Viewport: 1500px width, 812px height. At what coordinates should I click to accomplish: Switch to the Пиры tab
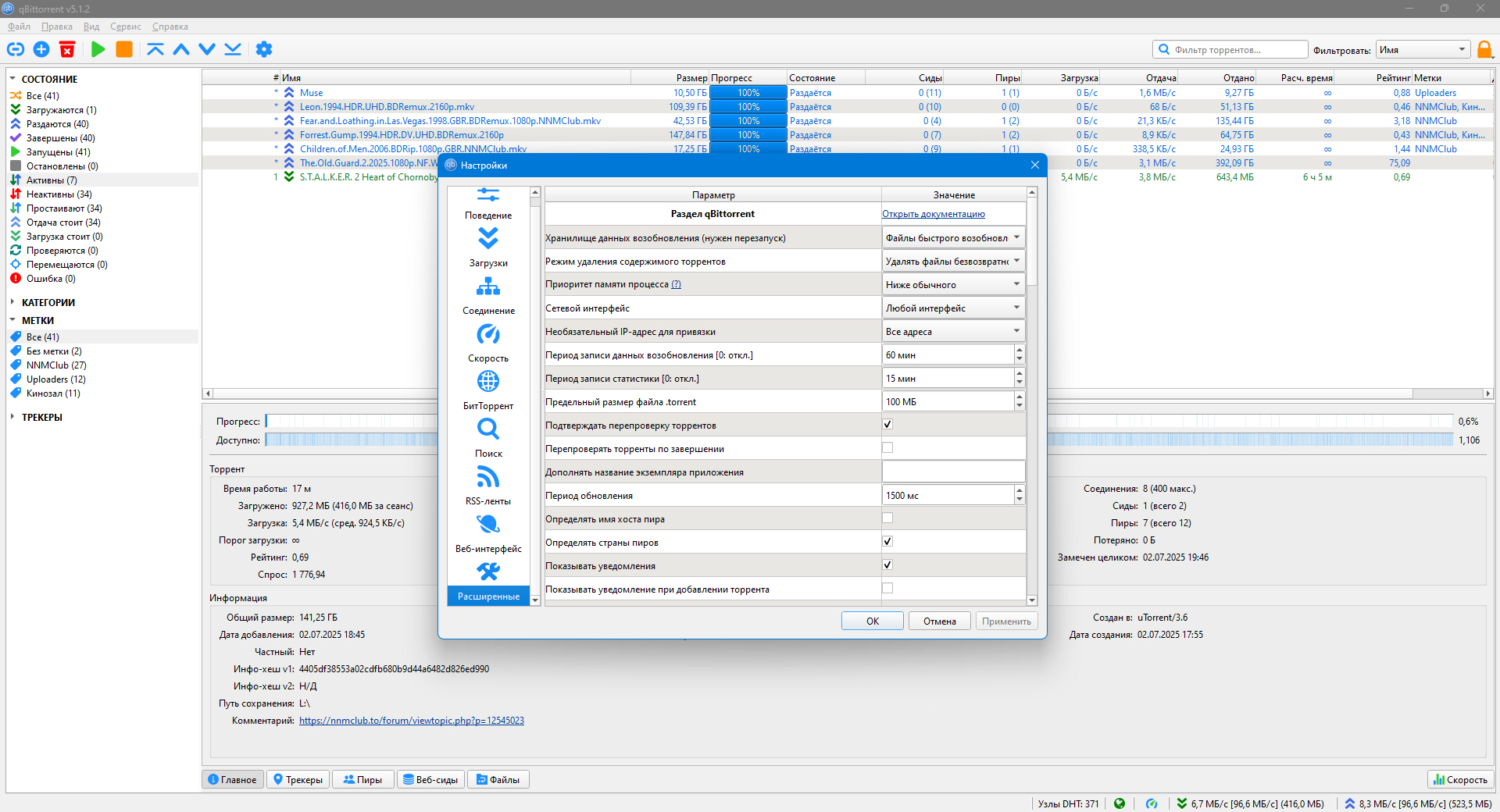point(363,779)
